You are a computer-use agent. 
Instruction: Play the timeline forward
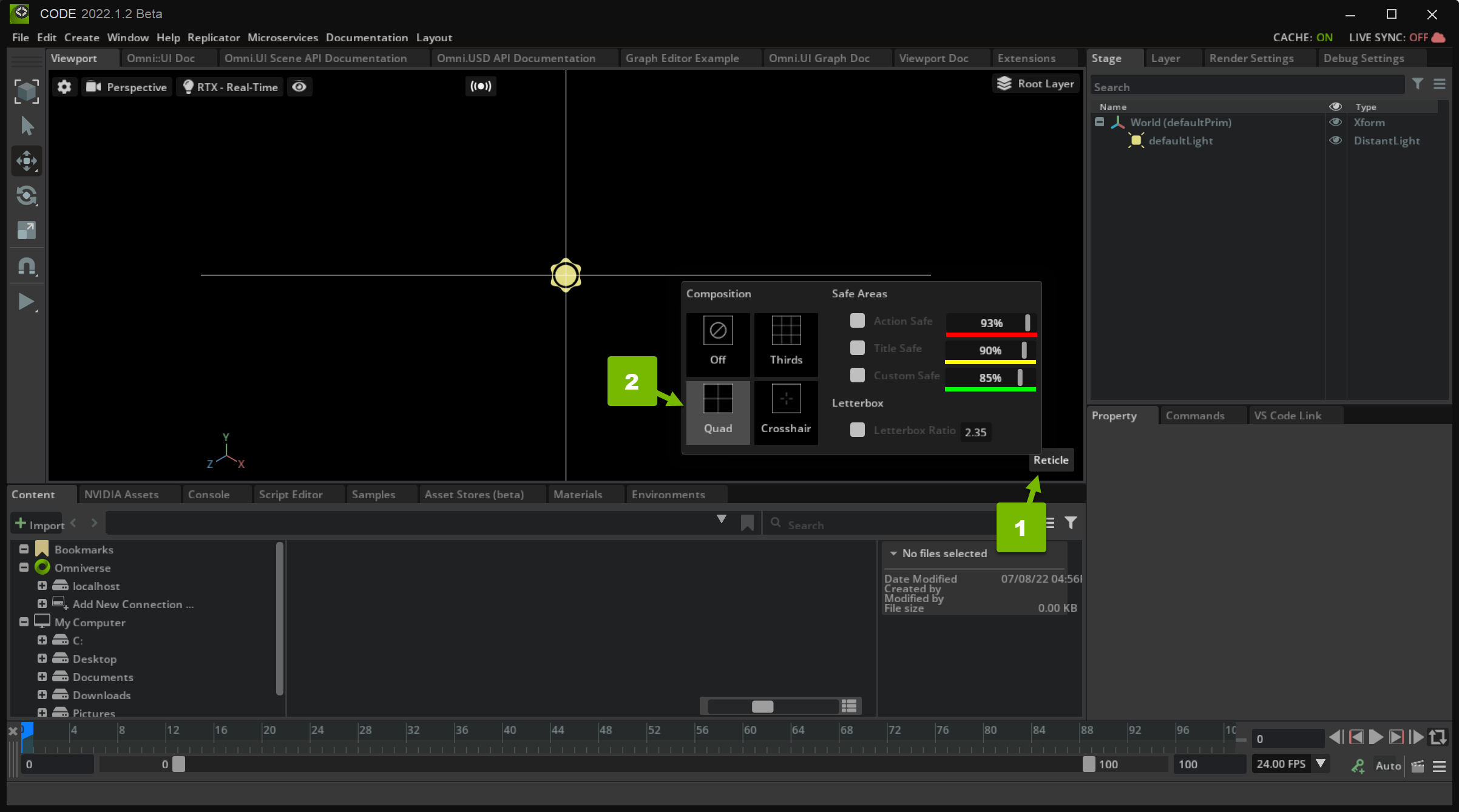[x=1376, y=737]
